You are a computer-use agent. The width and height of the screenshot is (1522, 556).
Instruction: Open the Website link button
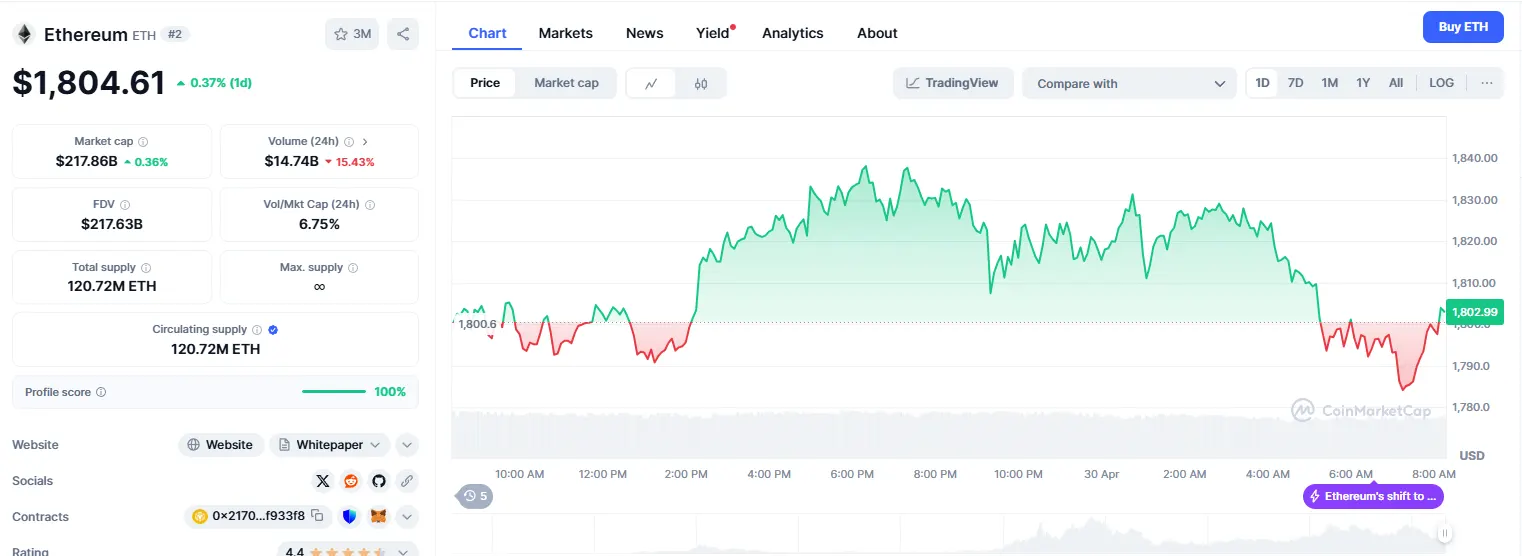(221, 445)
